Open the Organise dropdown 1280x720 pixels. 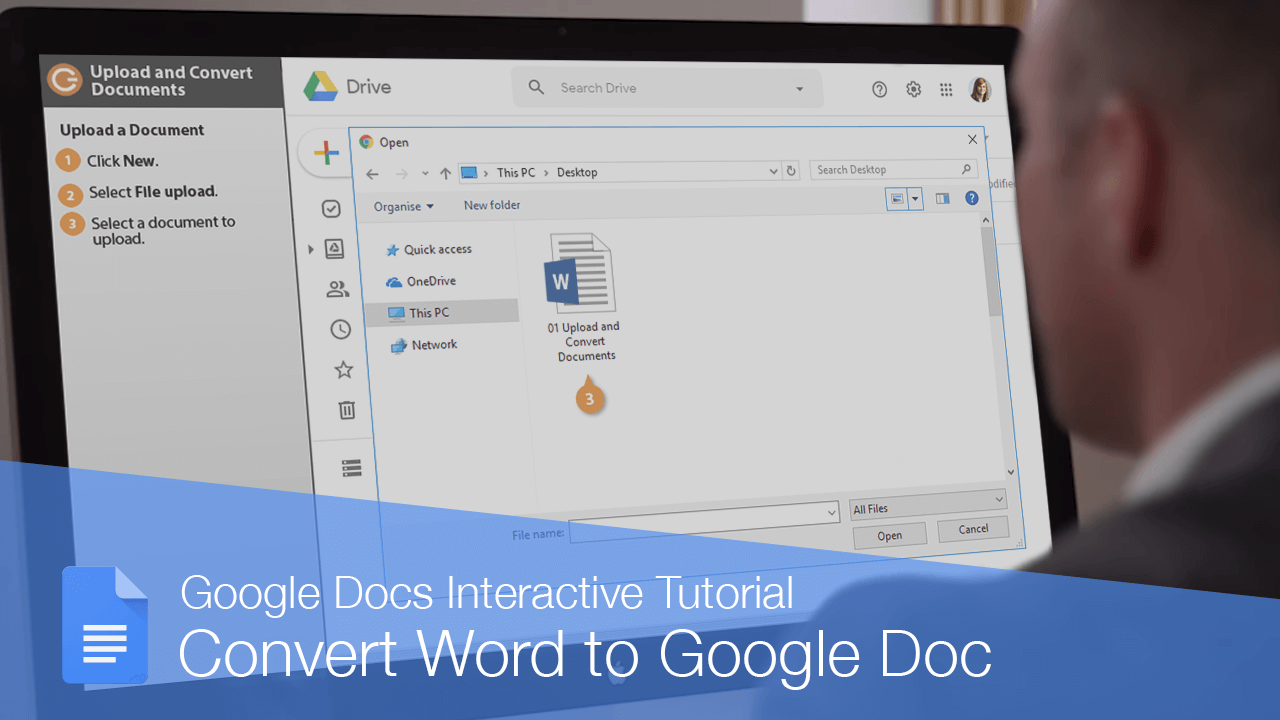[404, 205]
